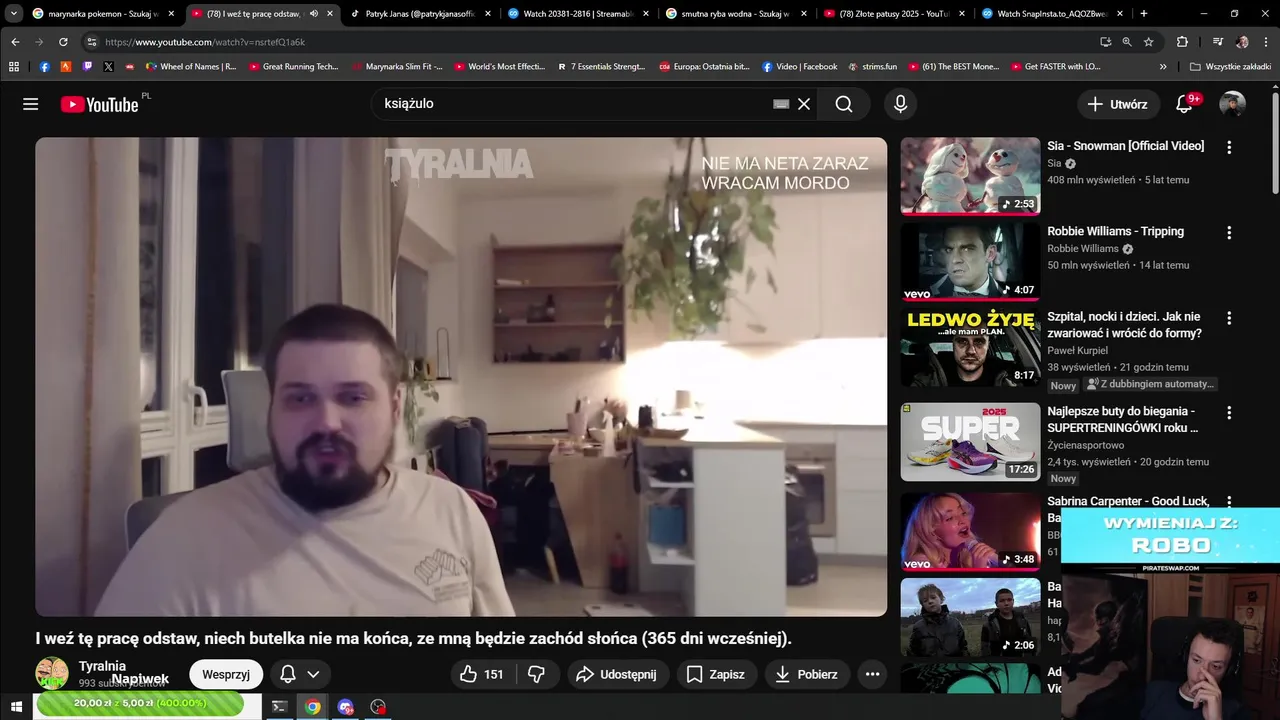The width and height of the screenshot is (1280, 720).
Task: Click the Pobierz download button
Action: click(x=807, y=674)
